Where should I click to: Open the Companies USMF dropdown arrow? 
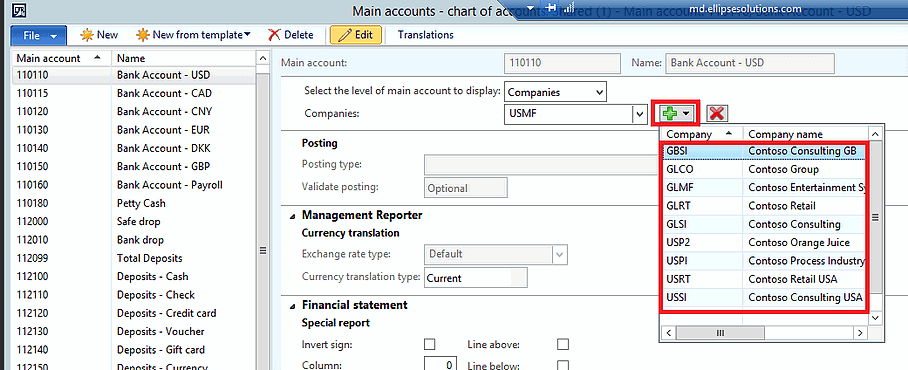click(639, 114)
